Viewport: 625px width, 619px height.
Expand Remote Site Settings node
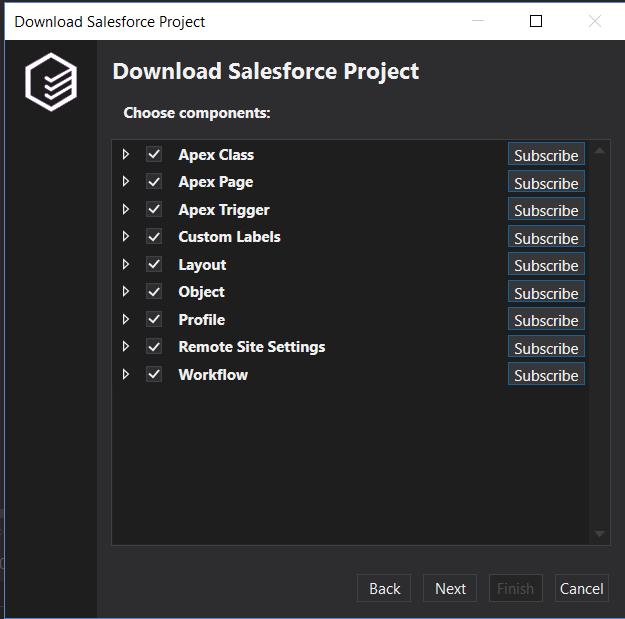[126, 347]
